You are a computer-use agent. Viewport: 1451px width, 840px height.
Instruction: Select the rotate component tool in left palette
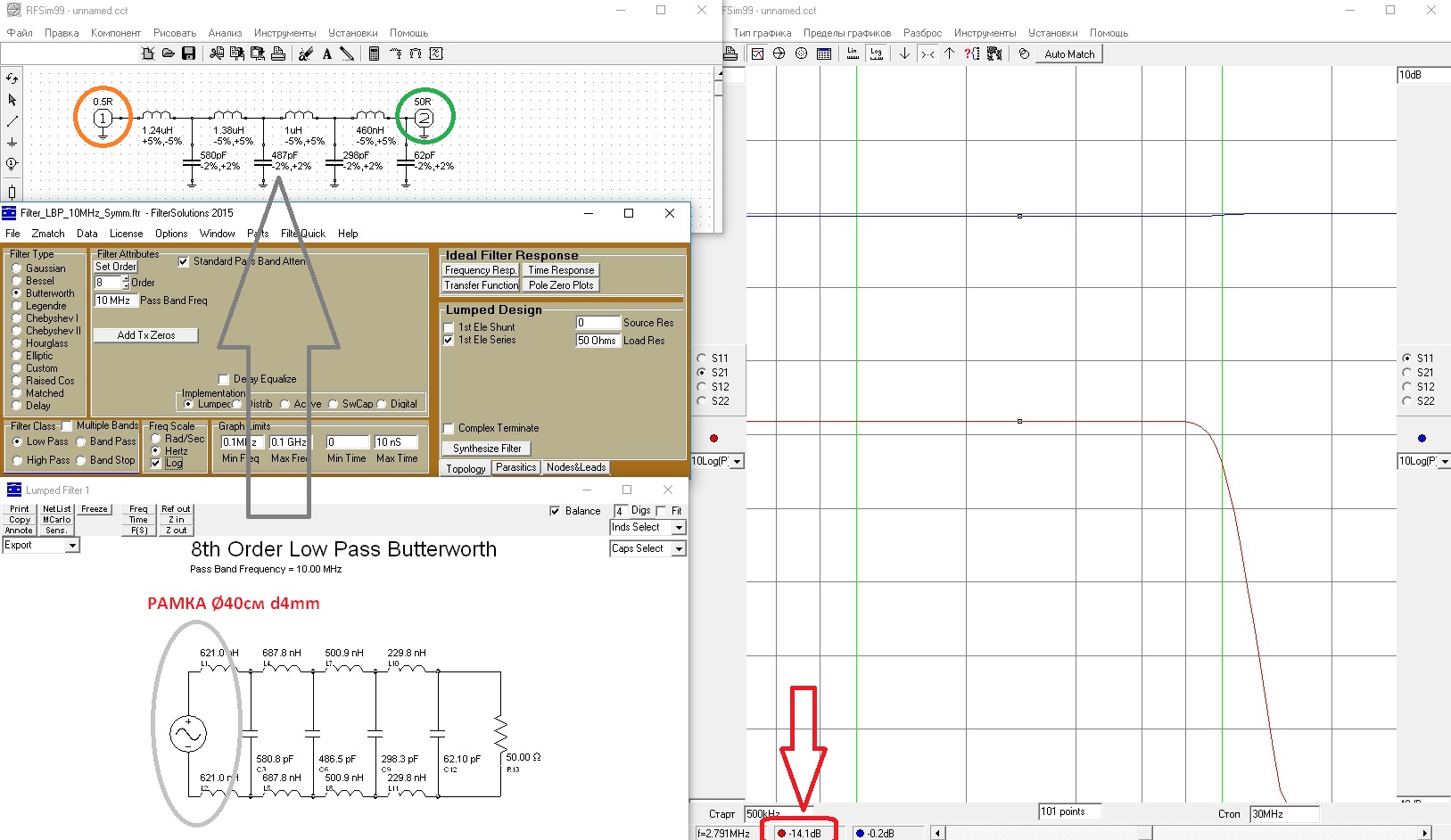pyautogui.click(x=12, y=78)
